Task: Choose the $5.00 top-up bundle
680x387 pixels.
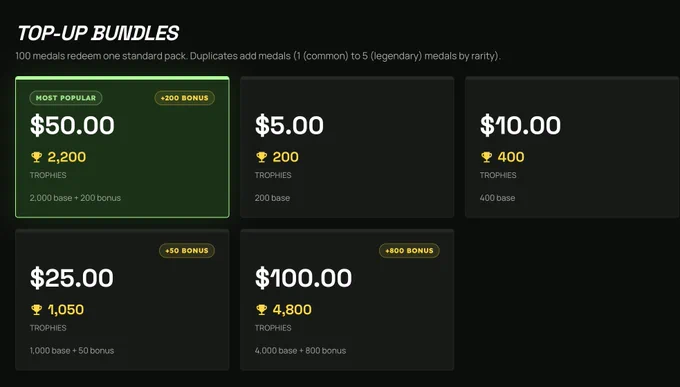Action: pos(347,147)
